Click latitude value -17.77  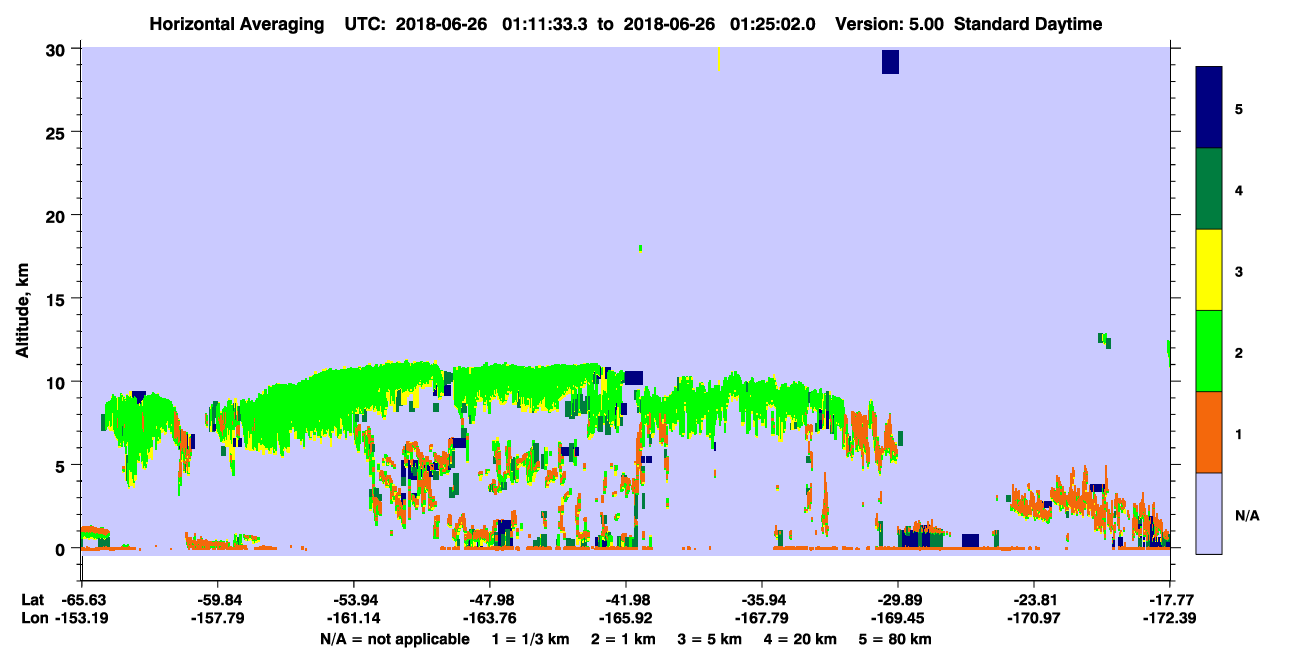click(1169, 600)
